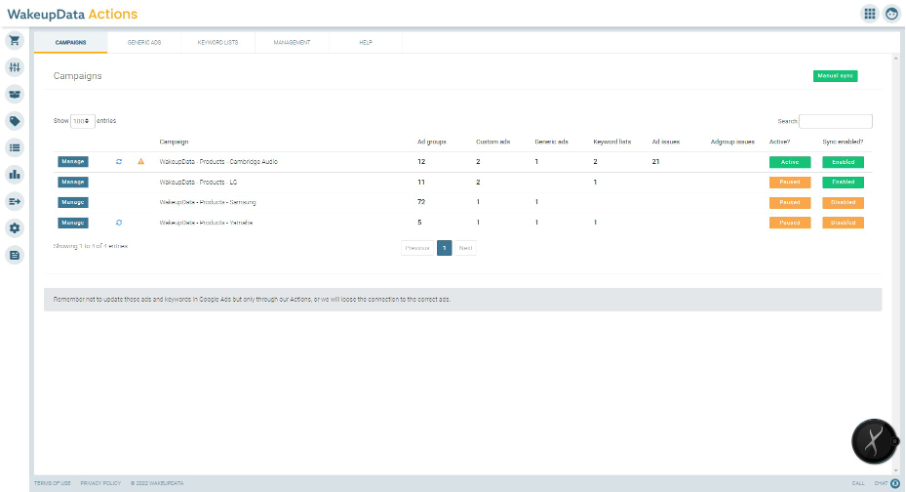The height and width of the screenshot is (492, 906).
Task: Open the round floating chat widget
Action: pos(874,441)
